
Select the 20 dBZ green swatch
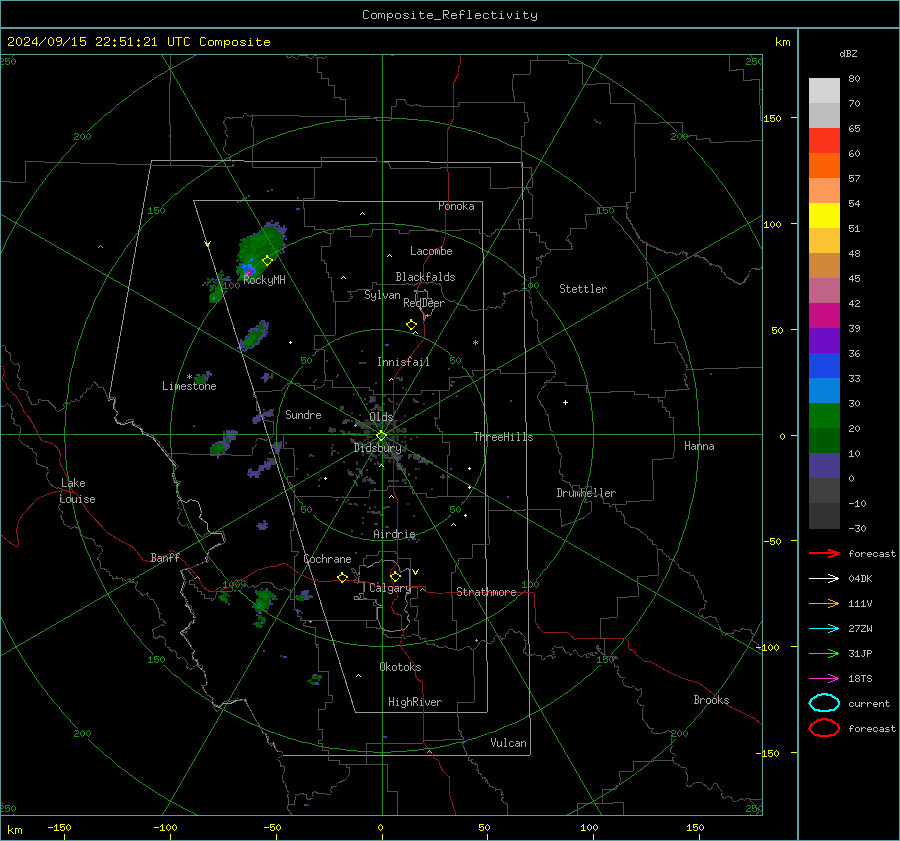[824, 415]
